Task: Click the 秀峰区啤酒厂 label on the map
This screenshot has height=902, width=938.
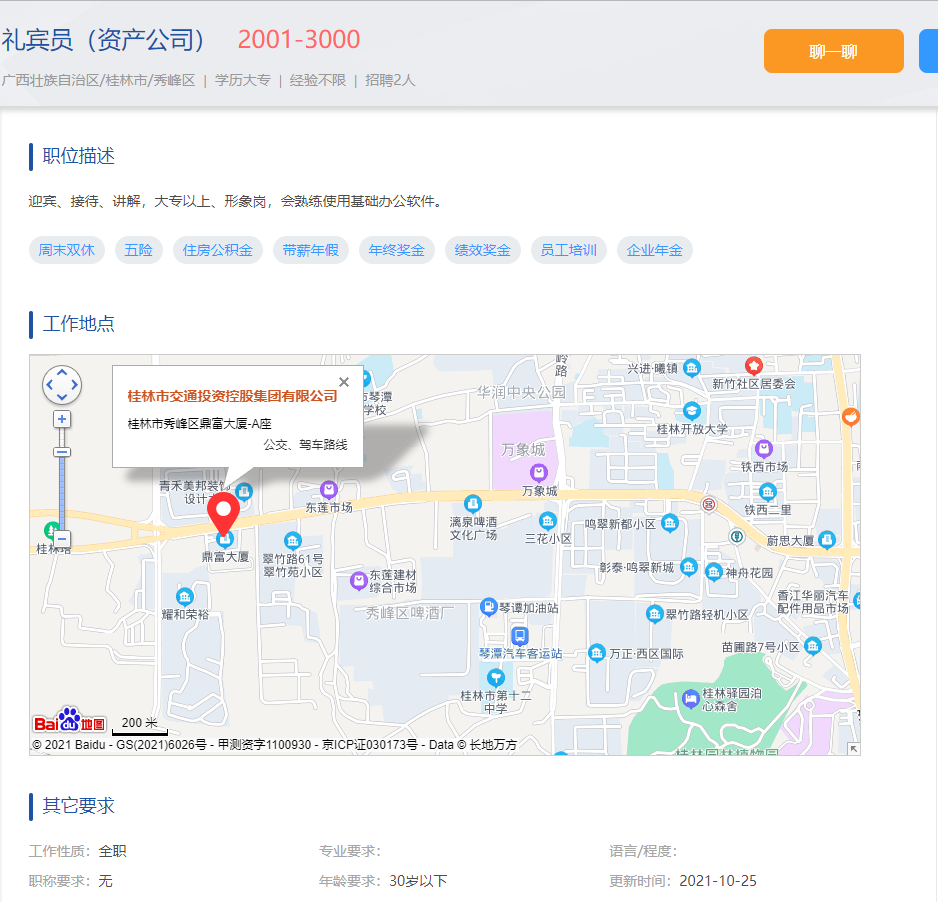Action: [410, 613]
